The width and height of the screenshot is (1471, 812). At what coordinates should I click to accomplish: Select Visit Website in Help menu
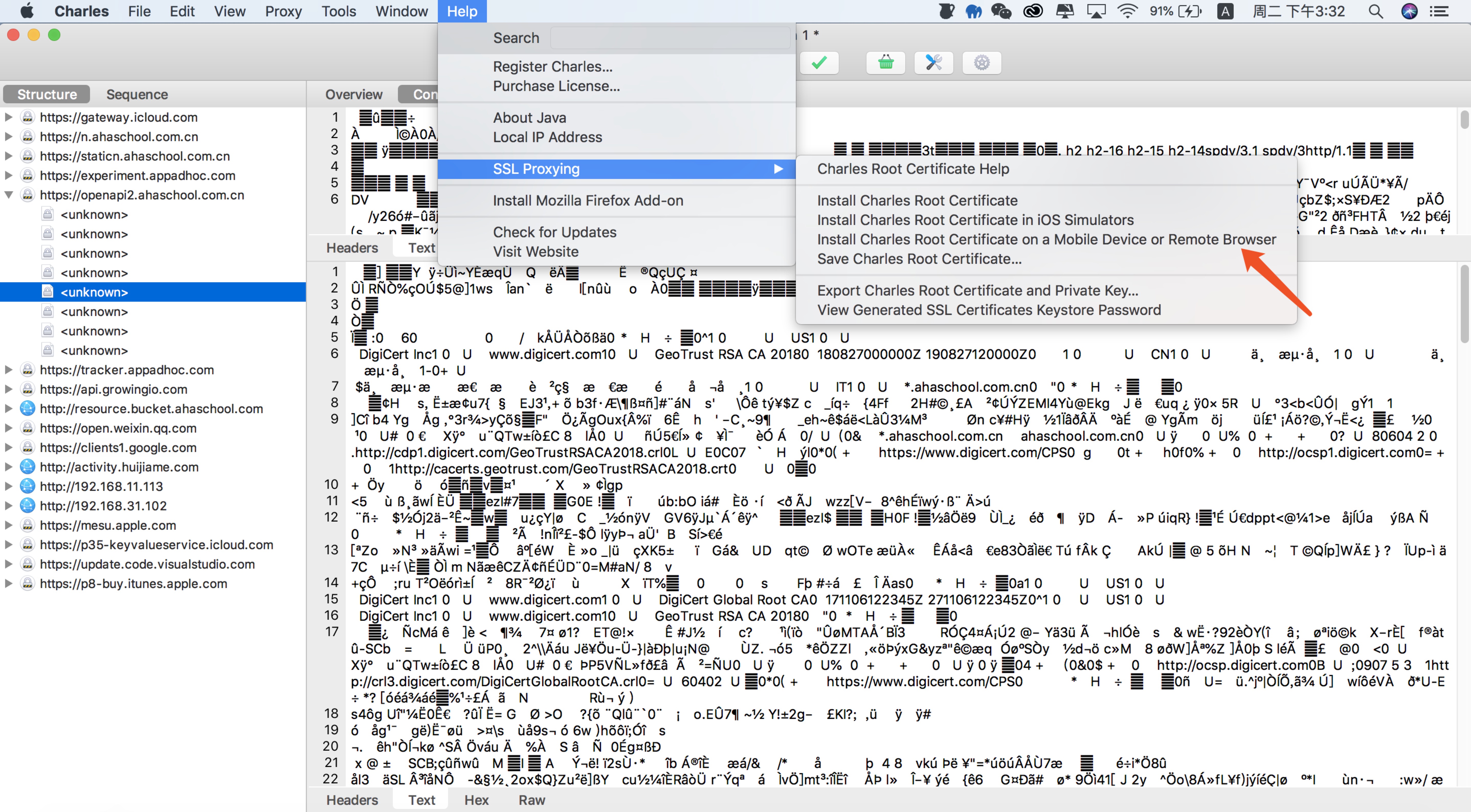[536, 251]
